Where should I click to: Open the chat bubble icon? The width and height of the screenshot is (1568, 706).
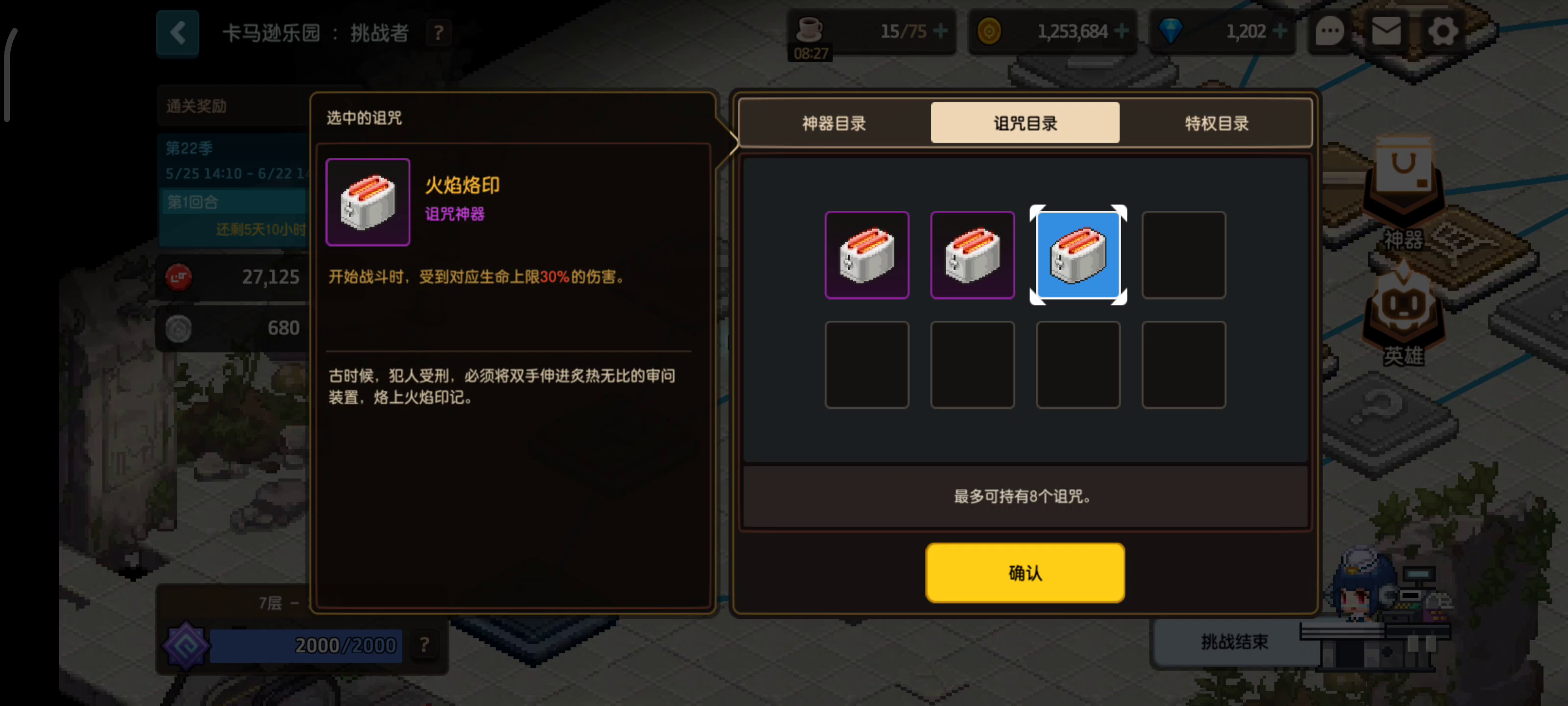click(1329, 31)
